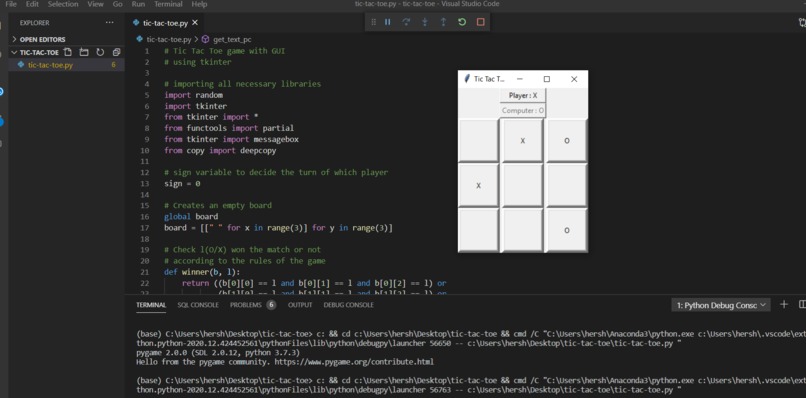Image resolution: width=806 pixels, height=398 pixels.
Task: Collapse all folders in Explorer
Action: coord(116,52)
